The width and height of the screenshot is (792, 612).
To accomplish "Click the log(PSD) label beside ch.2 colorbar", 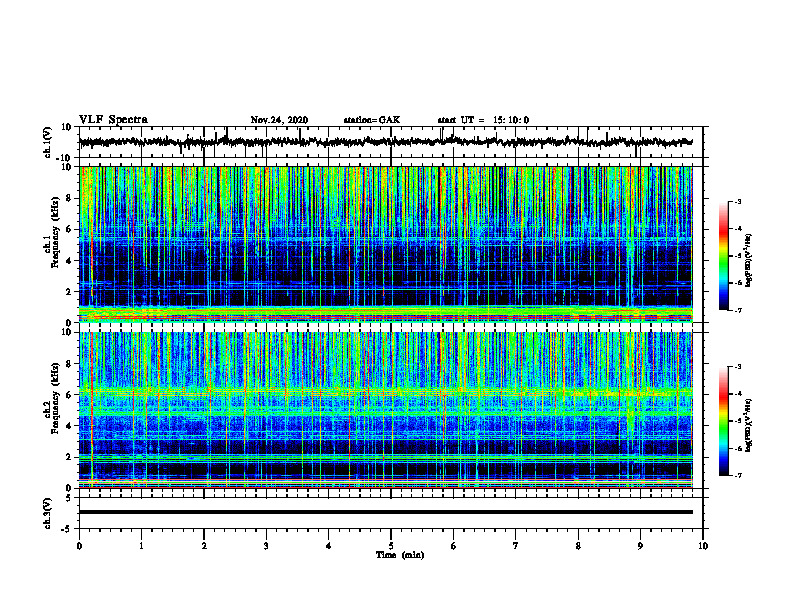I will [748, 425].
